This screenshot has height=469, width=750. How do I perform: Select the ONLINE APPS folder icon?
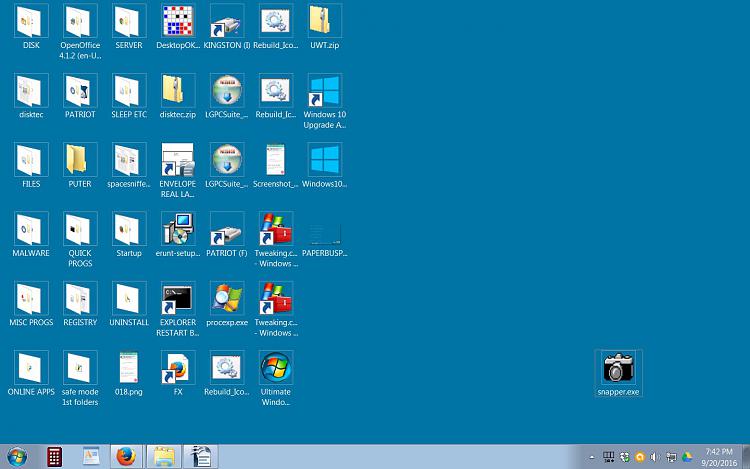click(31, 368)
